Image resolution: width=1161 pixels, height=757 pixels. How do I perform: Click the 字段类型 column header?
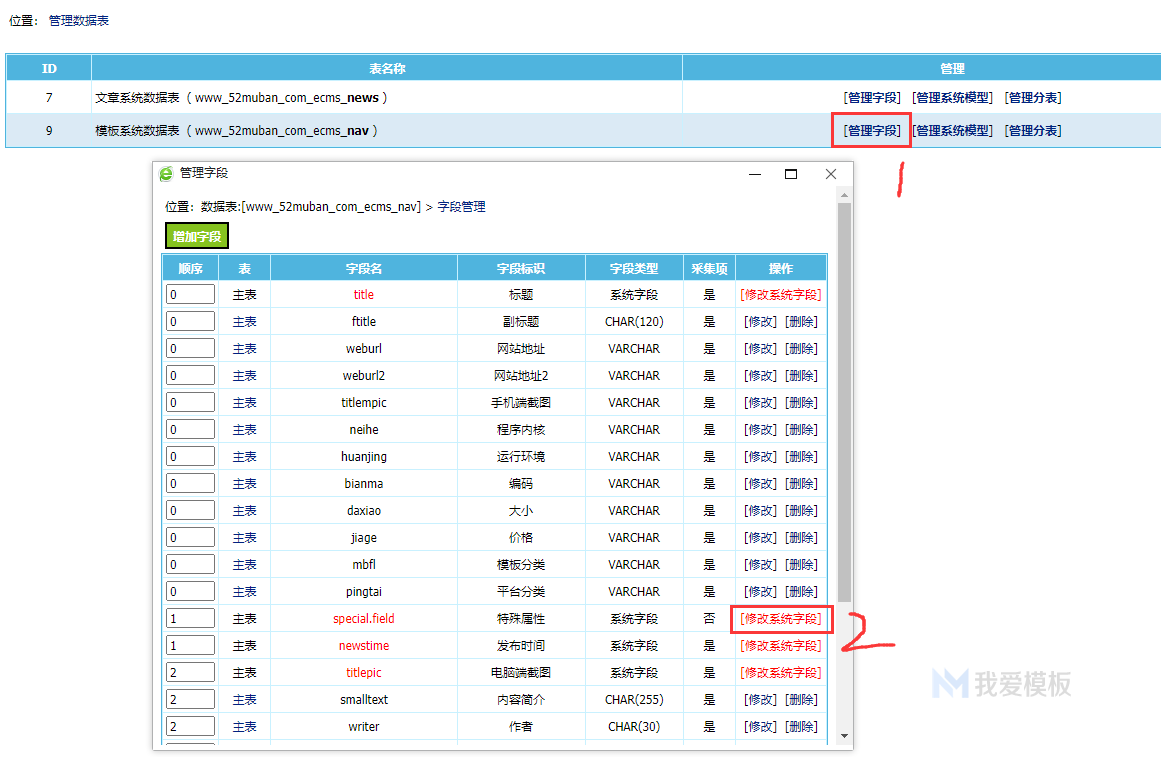pos(634,268)
